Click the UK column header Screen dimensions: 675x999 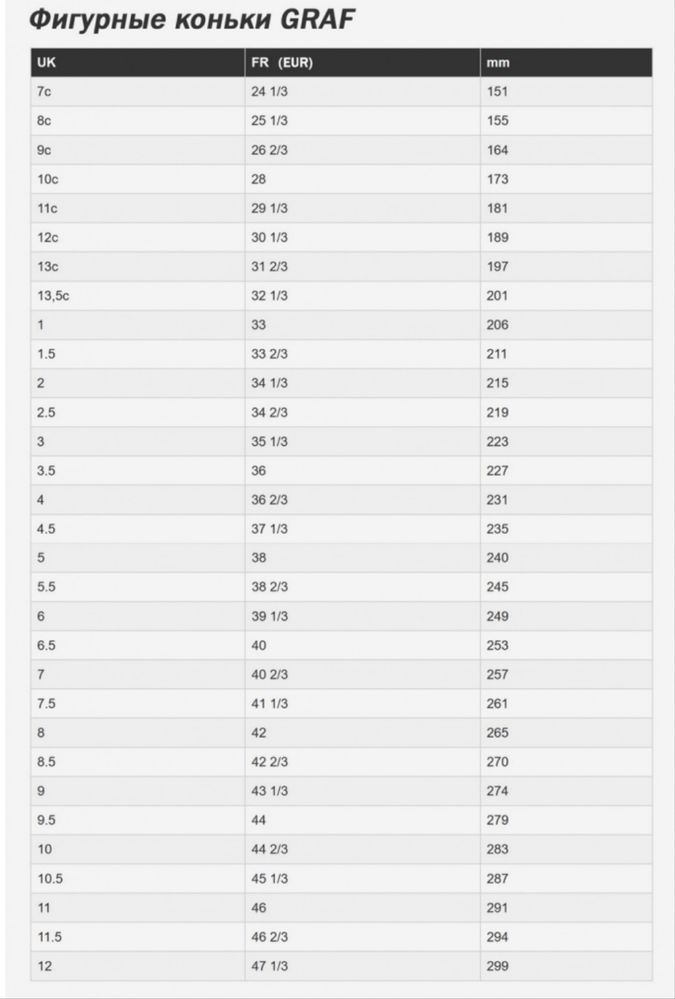point(138,63)
